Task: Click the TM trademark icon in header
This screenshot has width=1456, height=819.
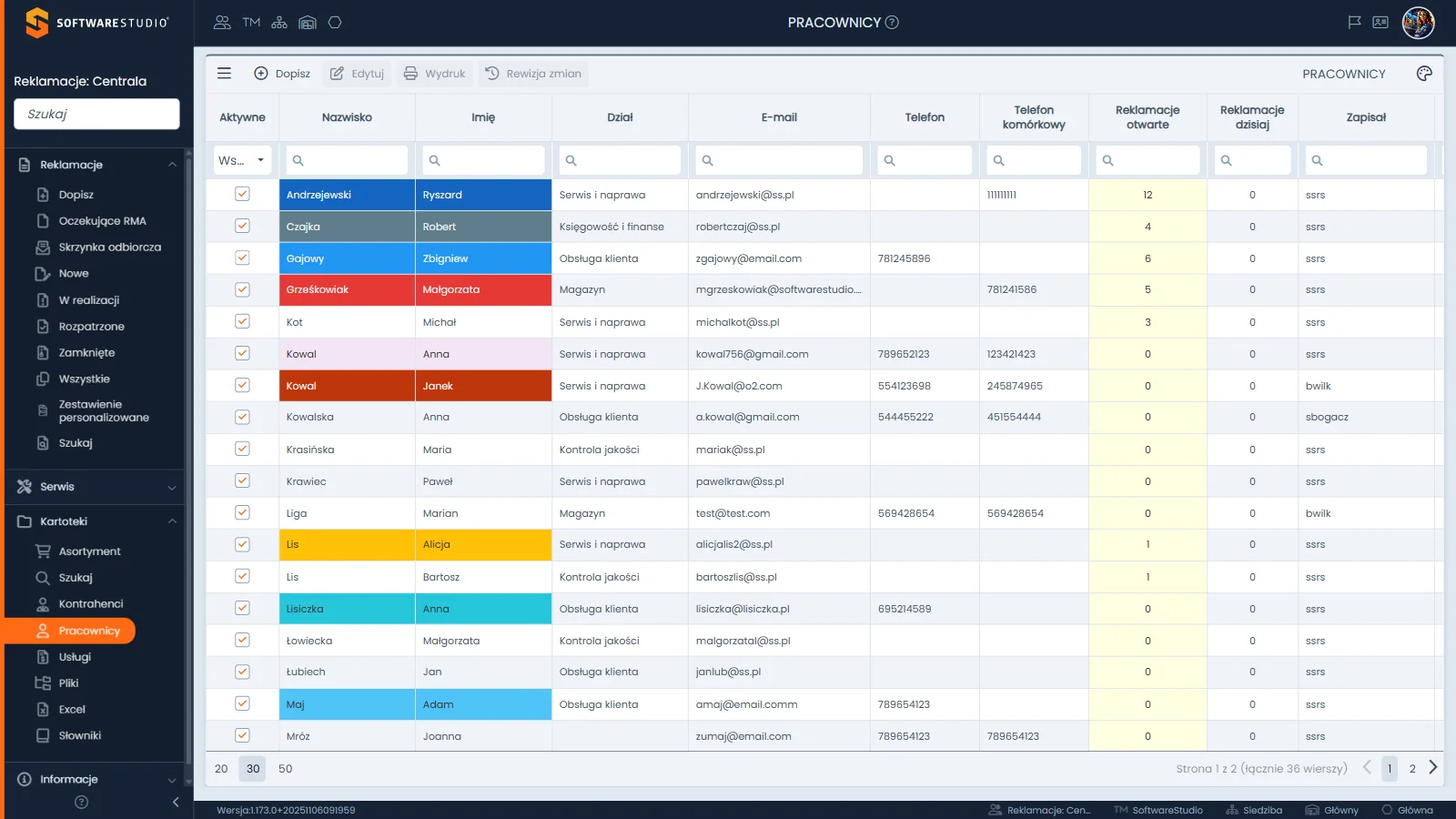Action: tap(251, 23)
